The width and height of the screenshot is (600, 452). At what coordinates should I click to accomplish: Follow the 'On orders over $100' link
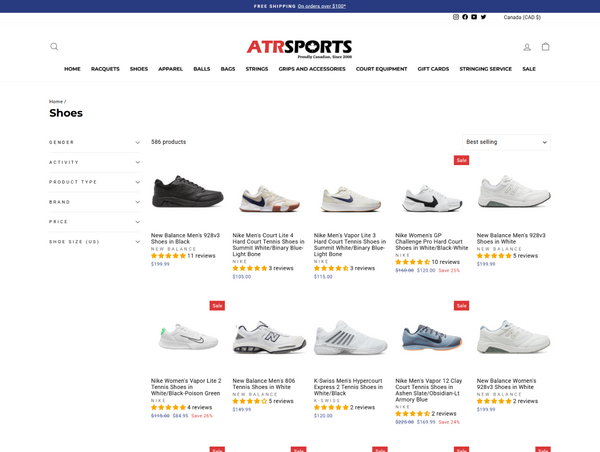click(322, 6)
